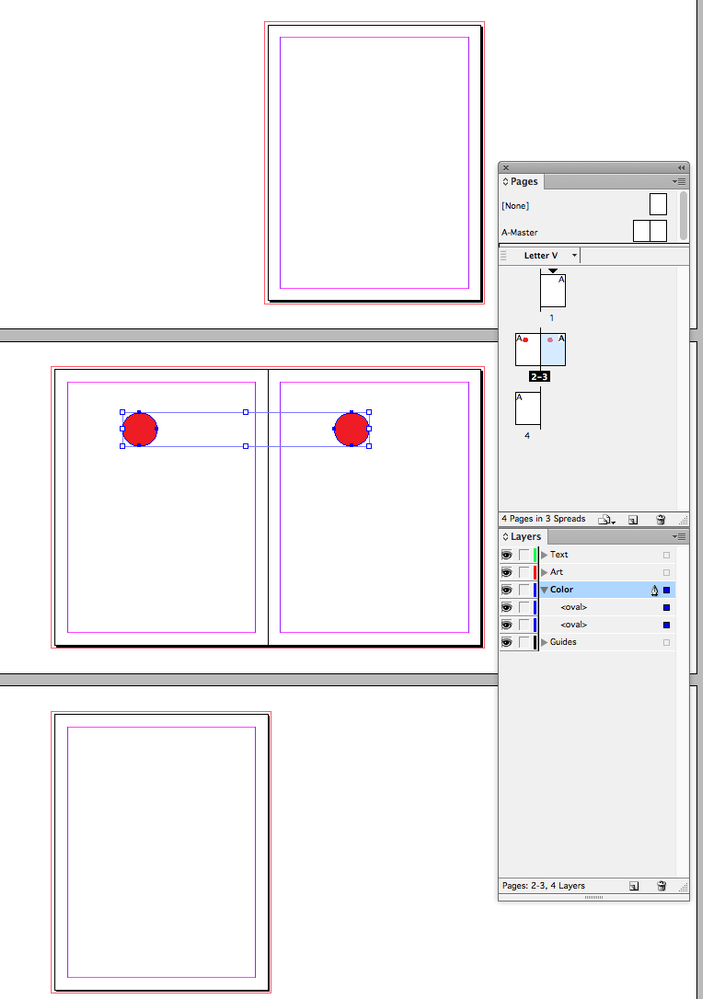The image size is (703, 999).
Task: Select left red circle on page 2
Action: tap(140, 429)
